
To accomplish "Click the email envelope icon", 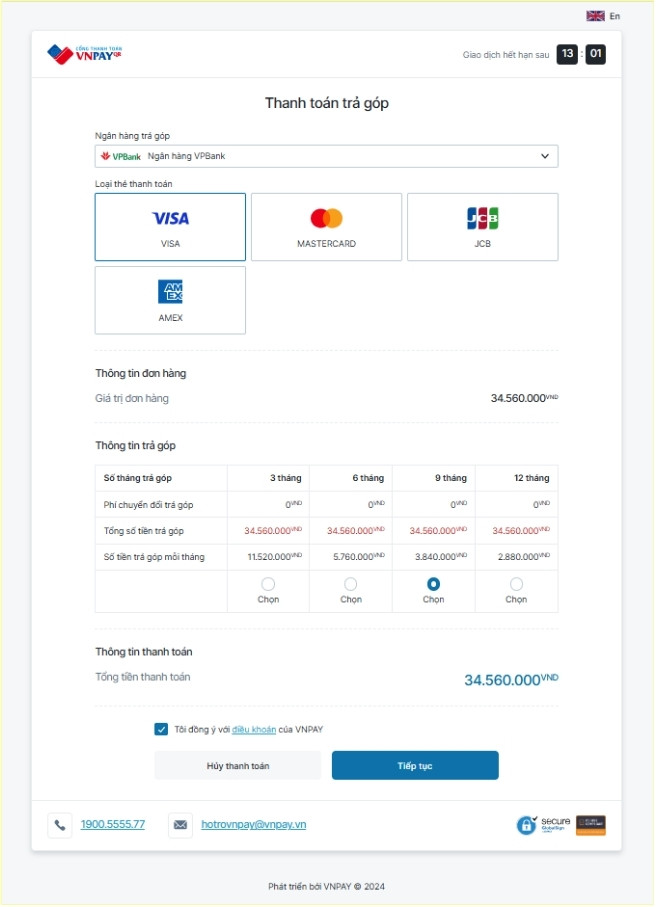I will coord(181,825).
